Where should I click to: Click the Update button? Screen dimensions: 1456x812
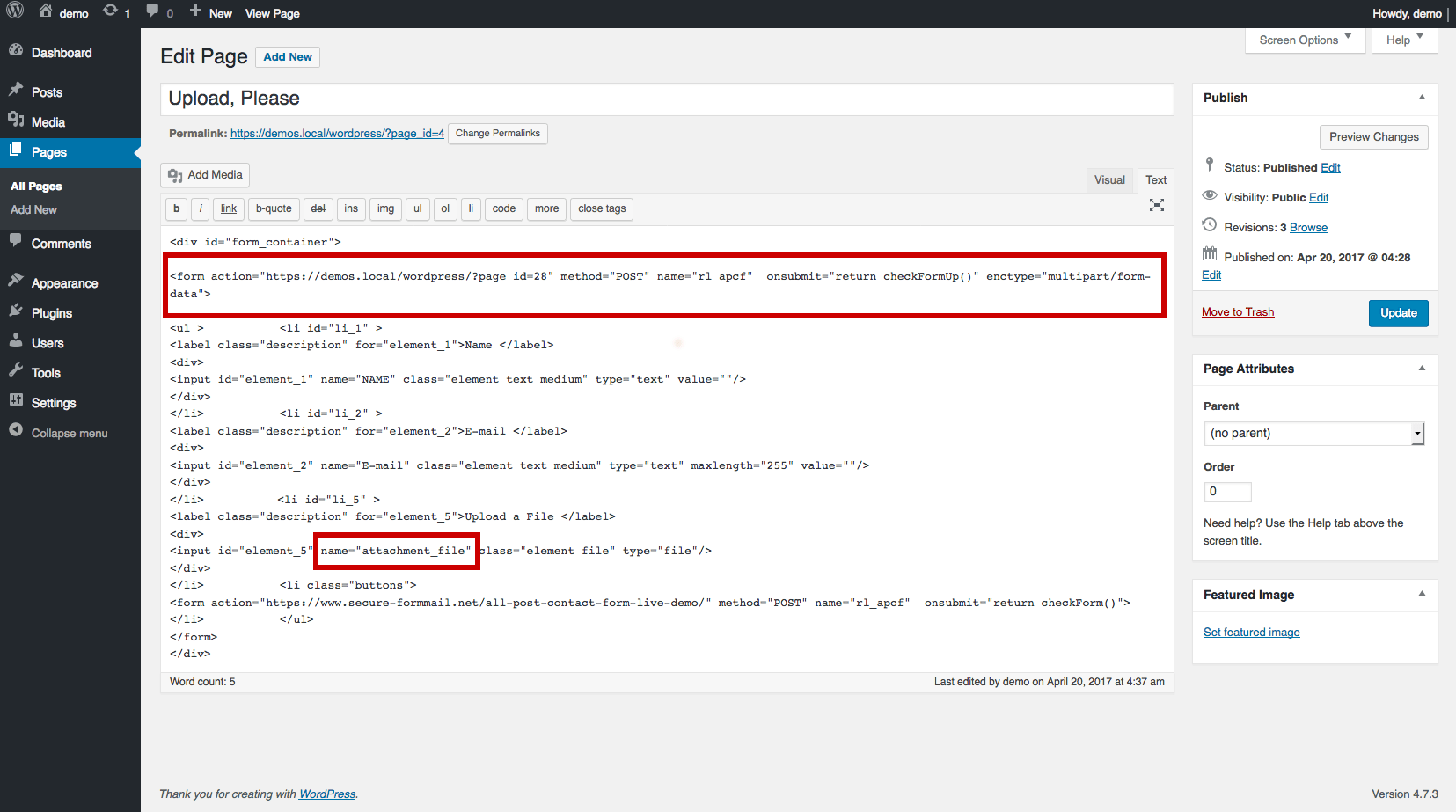click(x=1398, y=313)
